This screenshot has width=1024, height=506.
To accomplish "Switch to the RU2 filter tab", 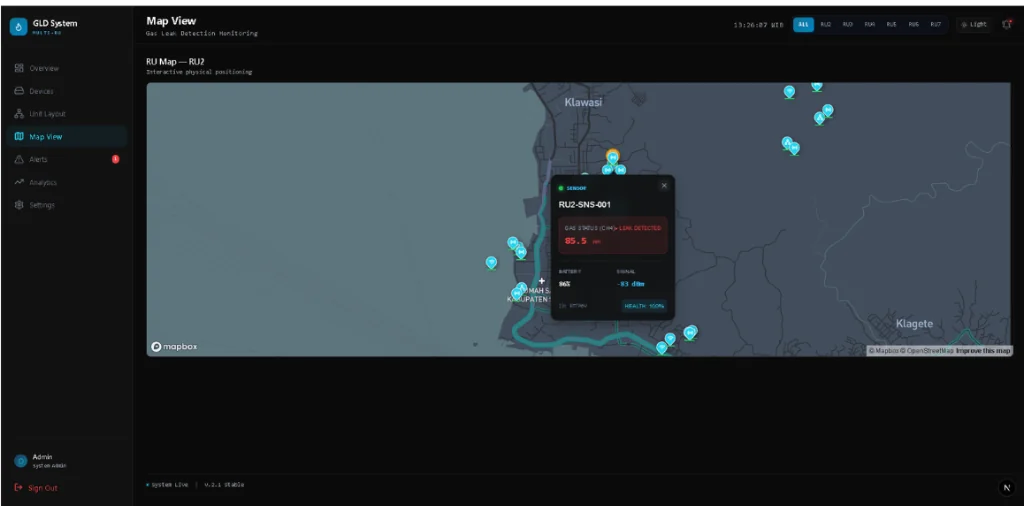I will pyautogui.click(x=825, y=24).
